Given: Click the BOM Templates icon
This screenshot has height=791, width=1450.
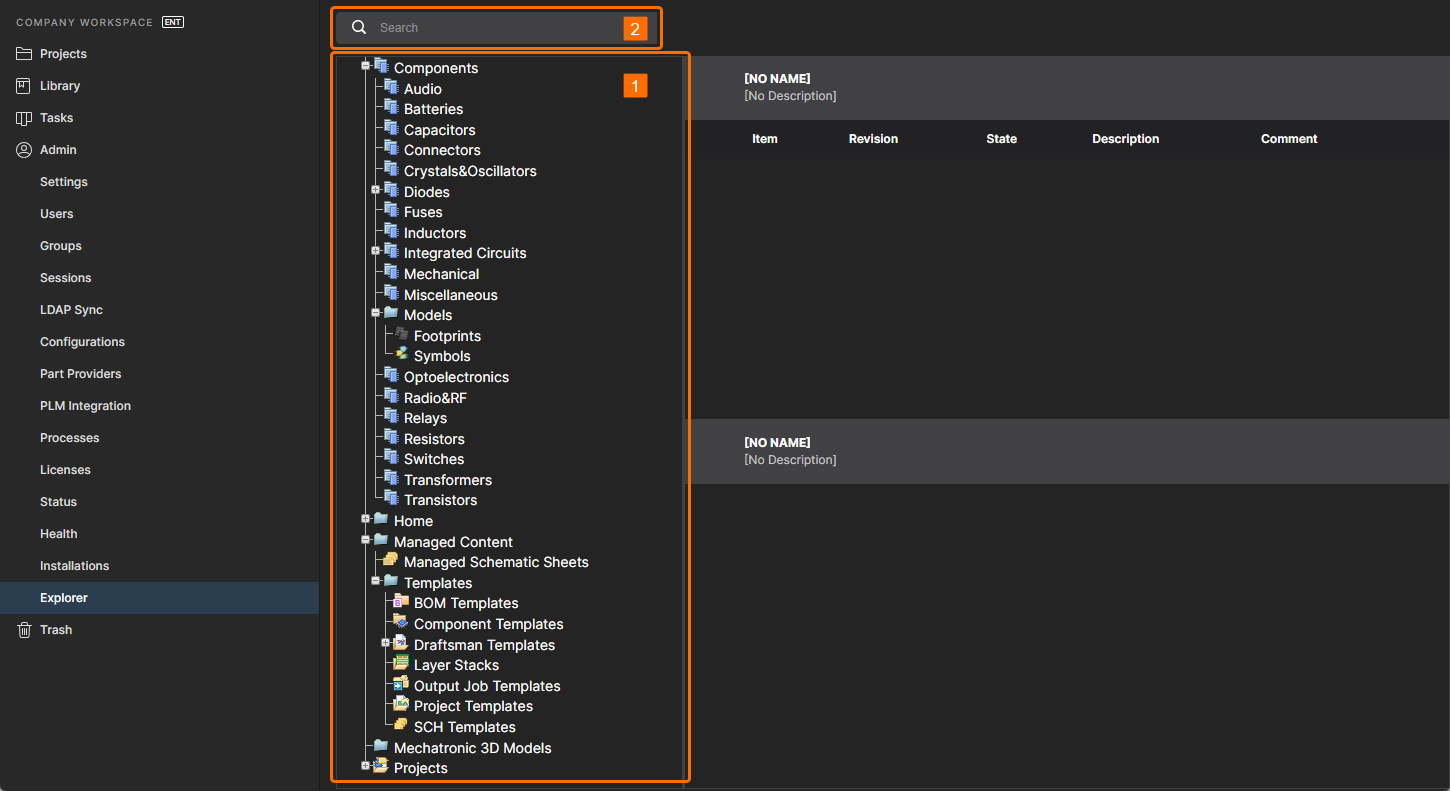Looking at the screenshot, I should 401,602.
